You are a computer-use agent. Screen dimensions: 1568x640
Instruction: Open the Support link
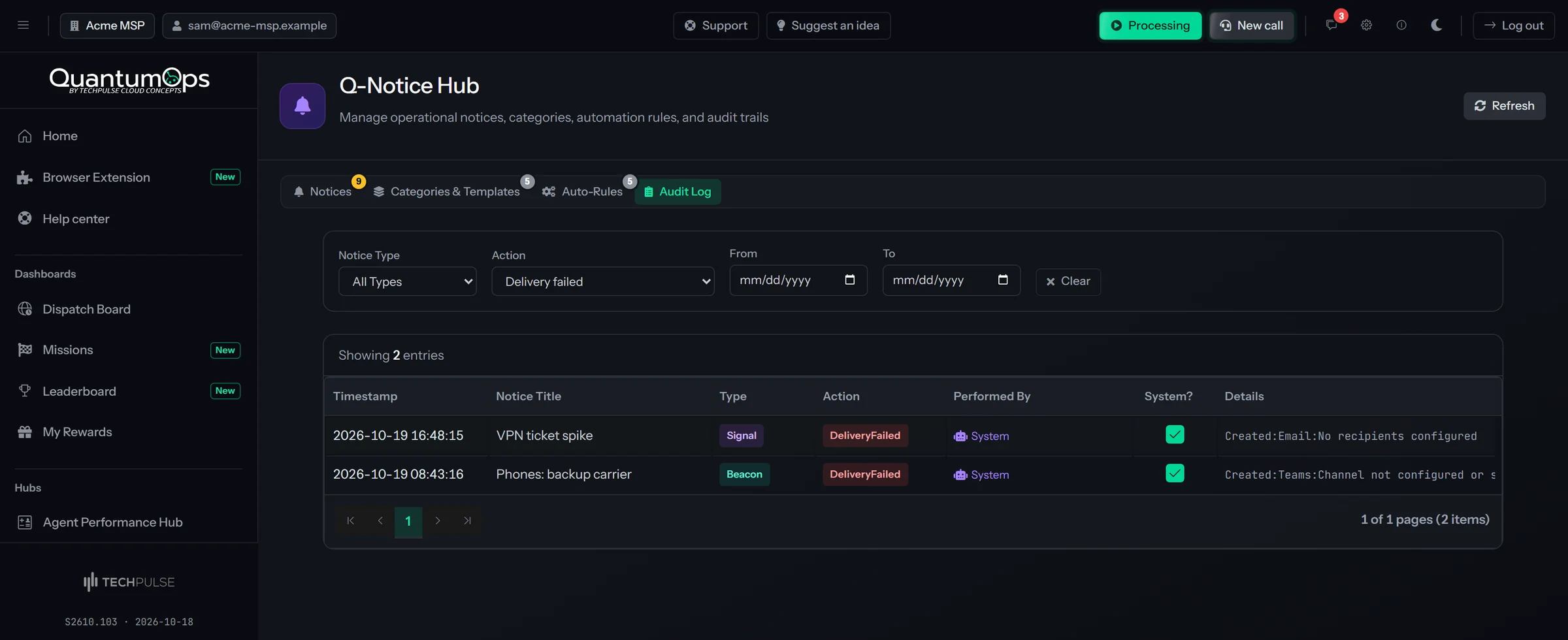coord(715,25)
